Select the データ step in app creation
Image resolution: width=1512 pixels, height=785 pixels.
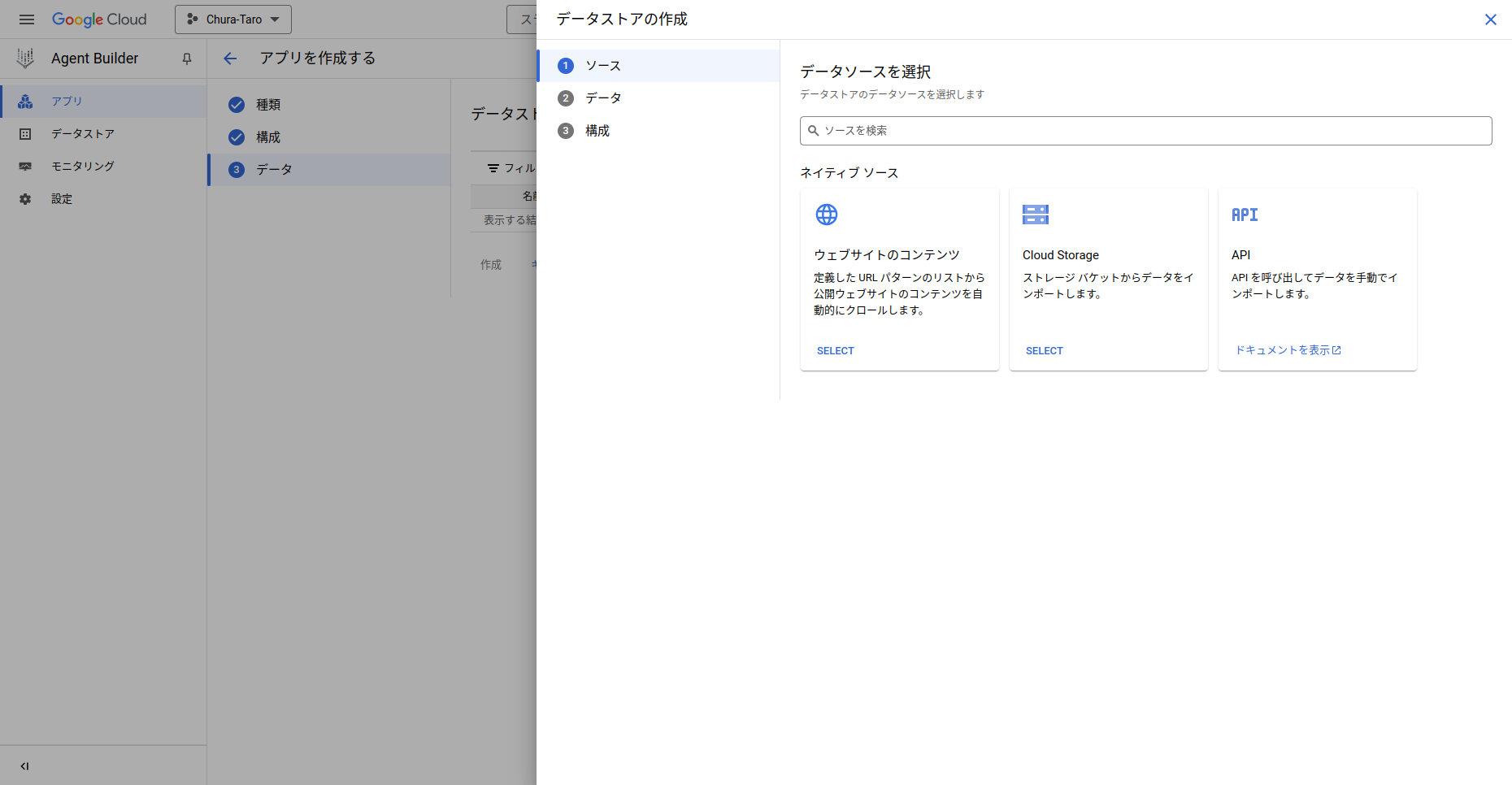coord(329,170)
